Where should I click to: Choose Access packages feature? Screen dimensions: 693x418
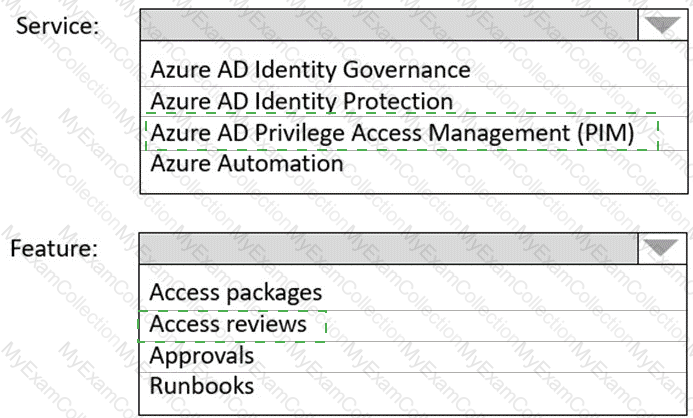[236, 293]
